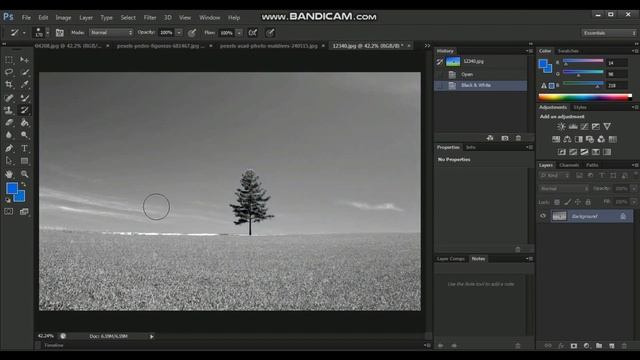The image size is (640, 360).
Task: Open layer filter Kind dropdown
Action: pos(555,176)
